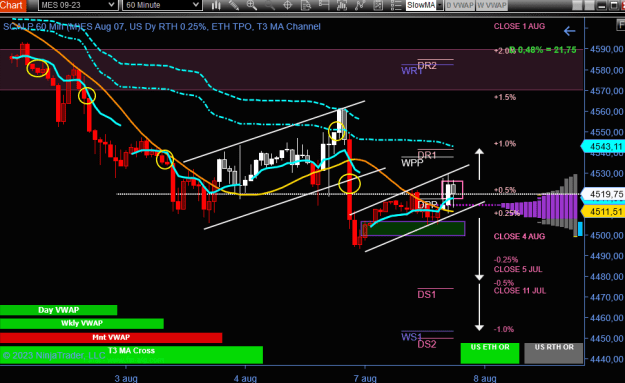Click the greyed zoom out magnifier
The width and height of the screenshot is (625, 383).
click(269, 5)
